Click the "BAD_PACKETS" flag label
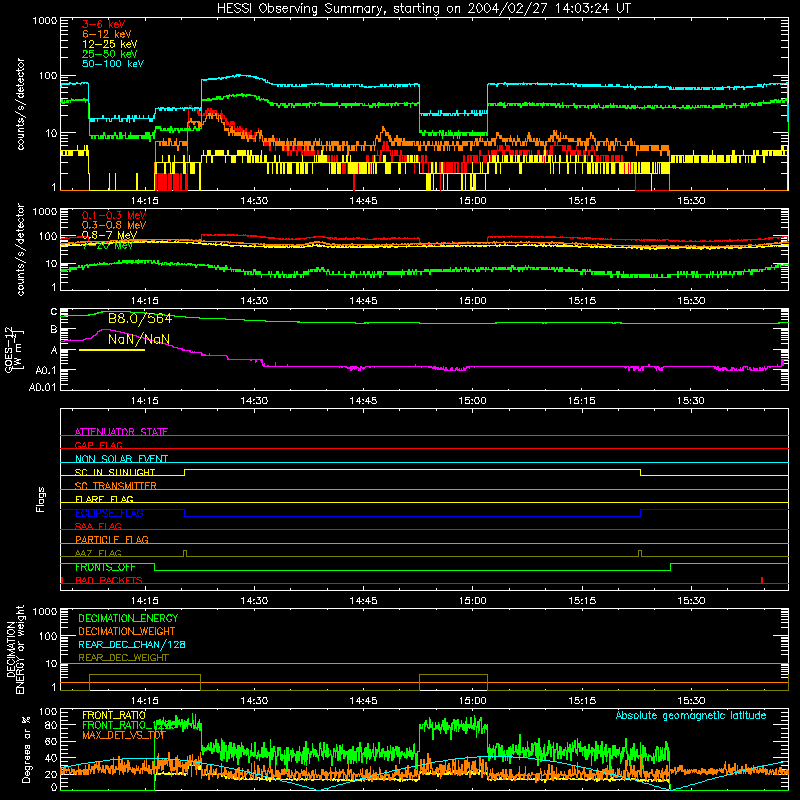This screenshot has height=800, width=800. (109, 580)
